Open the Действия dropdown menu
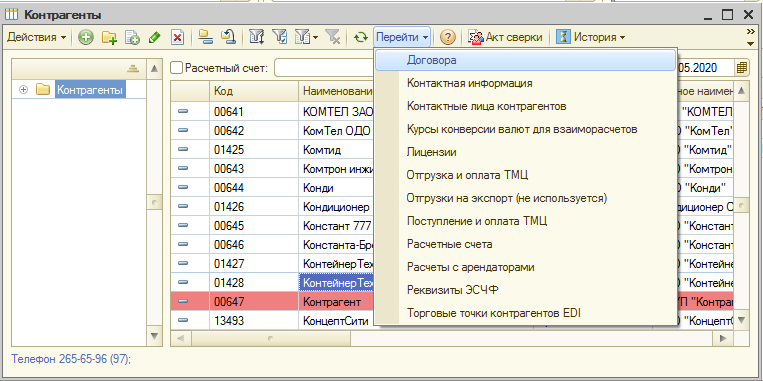Viewport: 763px width, 381px height. coord(37,37)
